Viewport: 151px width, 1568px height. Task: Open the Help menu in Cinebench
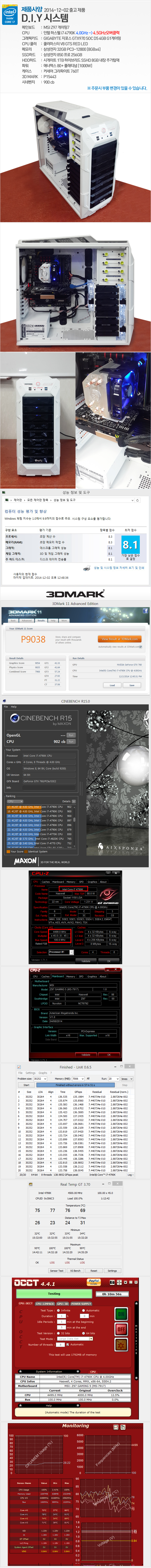13,707
